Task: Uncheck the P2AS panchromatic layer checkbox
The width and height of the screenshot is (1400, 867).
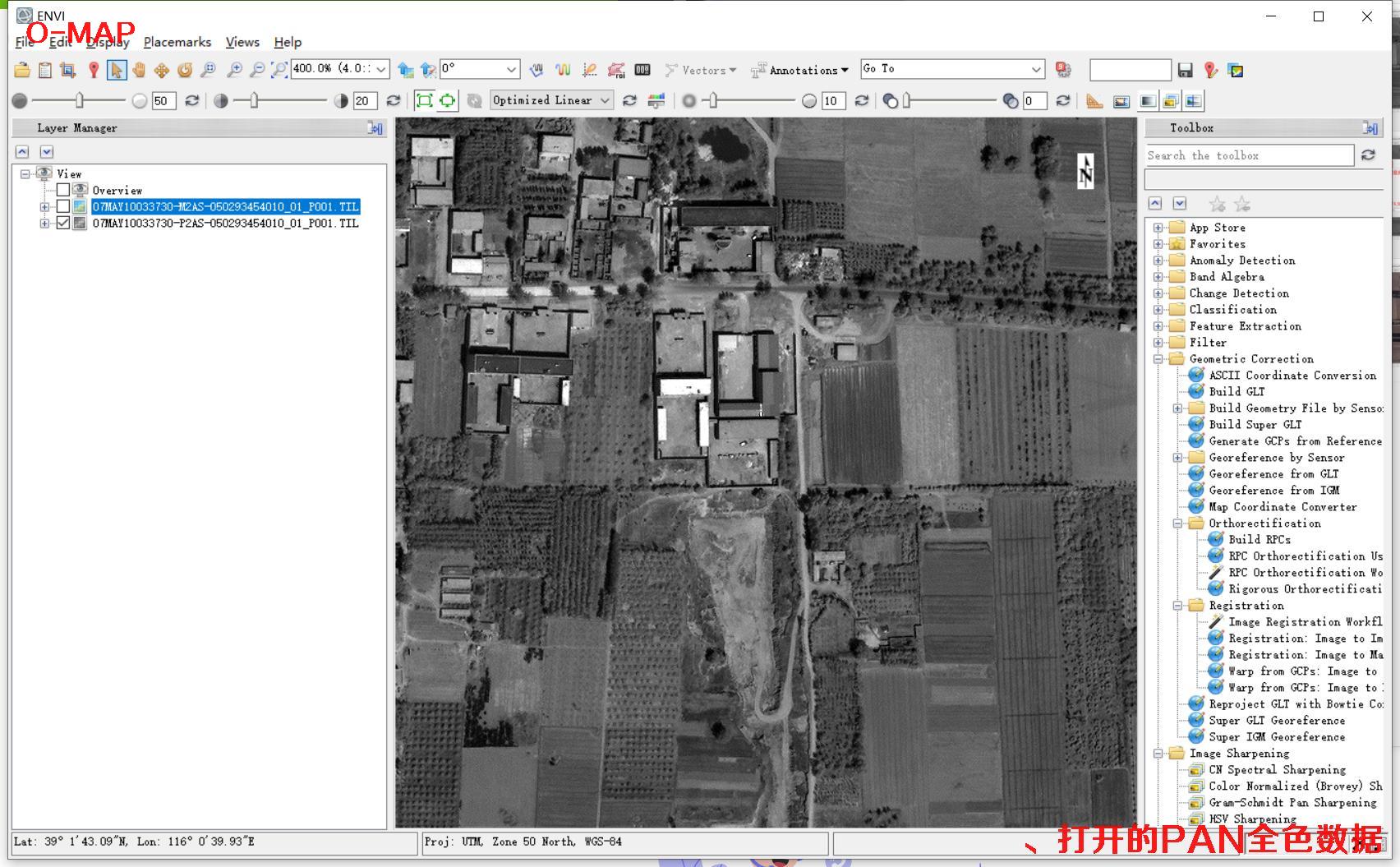Action: click(63, 223)
